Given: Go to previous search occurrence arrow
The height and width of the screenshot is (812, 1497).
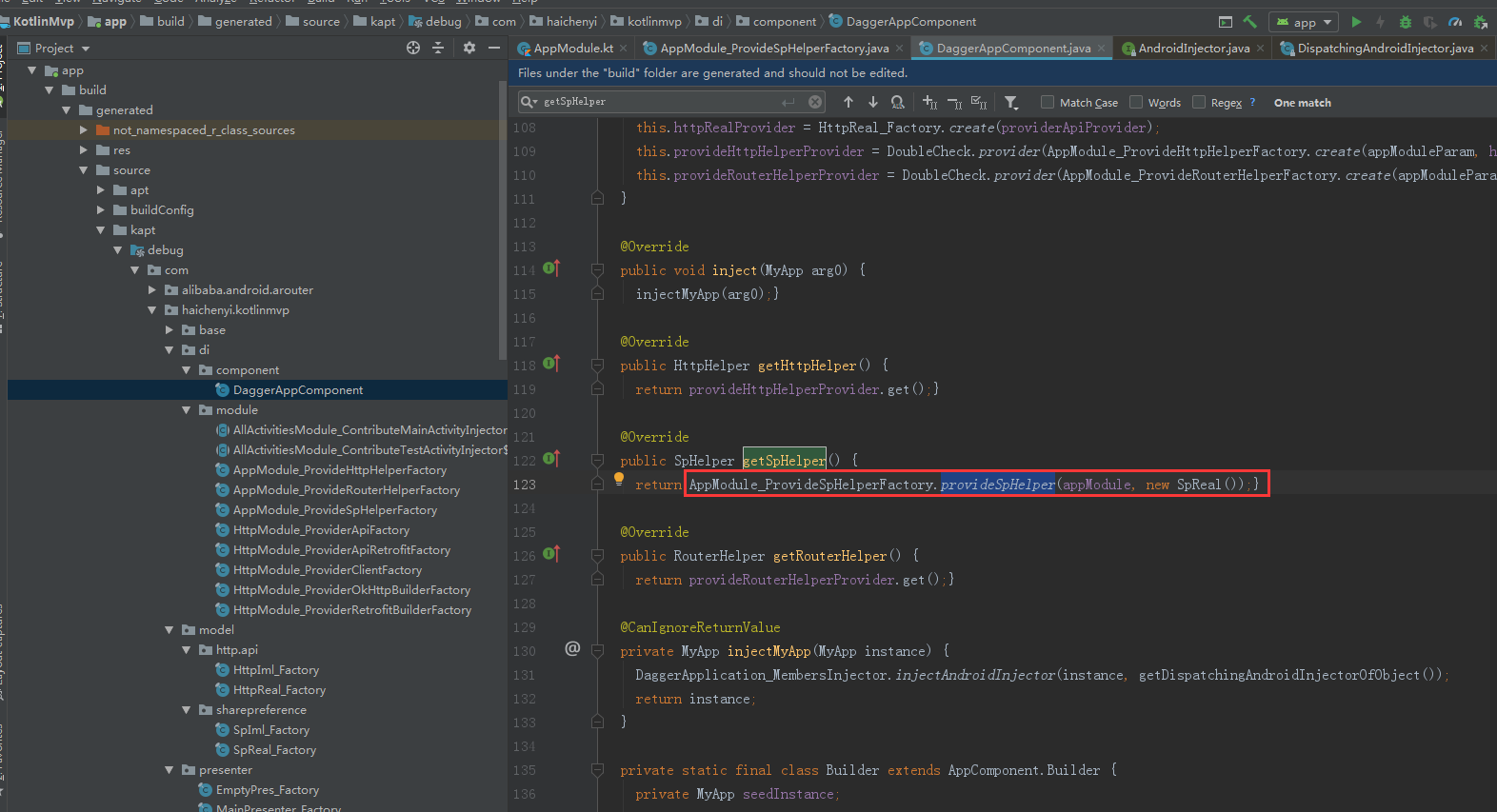Looking at the screenshot, I should coord(848,102).
